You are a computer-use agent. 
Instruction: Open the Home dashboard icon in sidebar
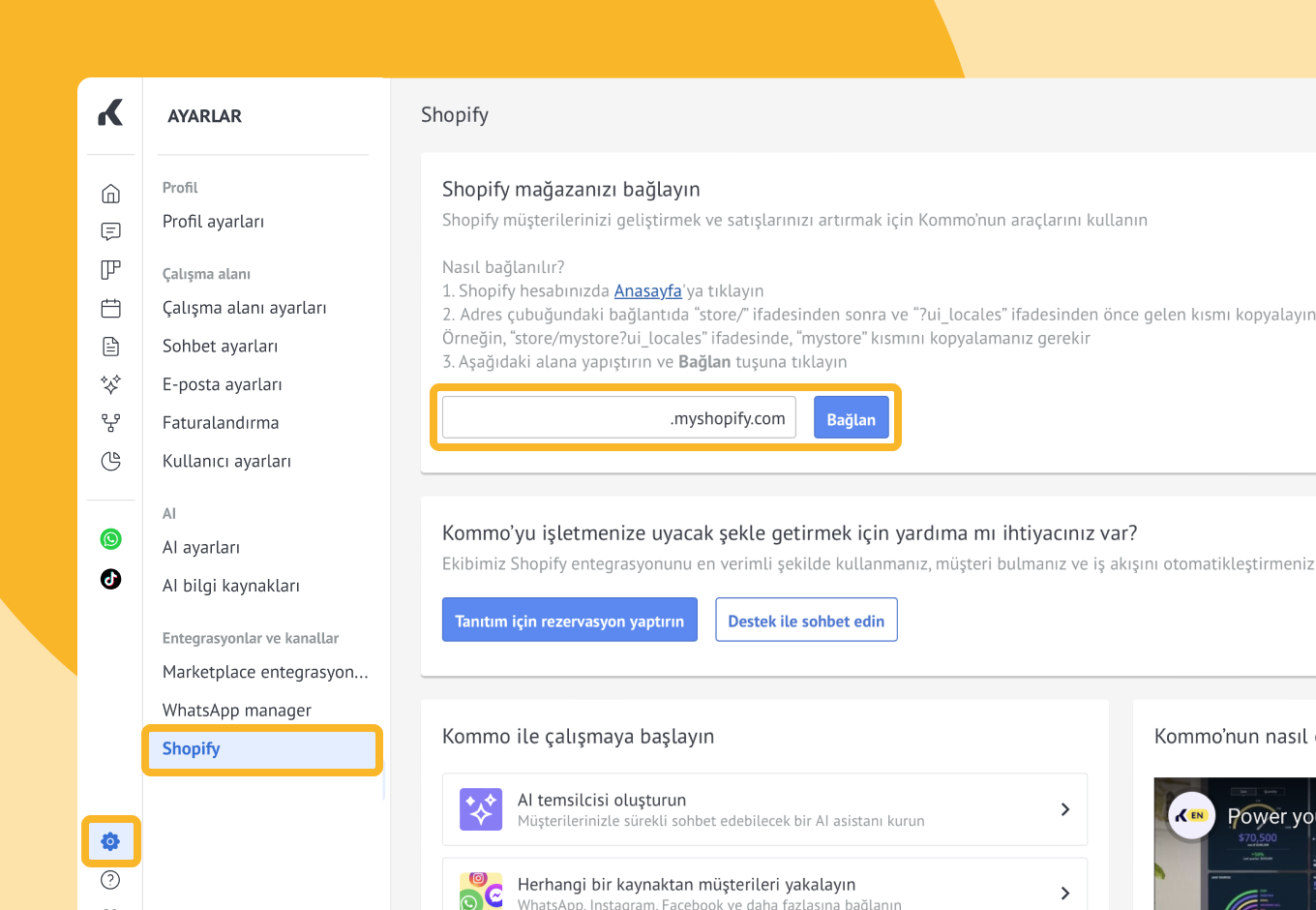tap(111, 194)
